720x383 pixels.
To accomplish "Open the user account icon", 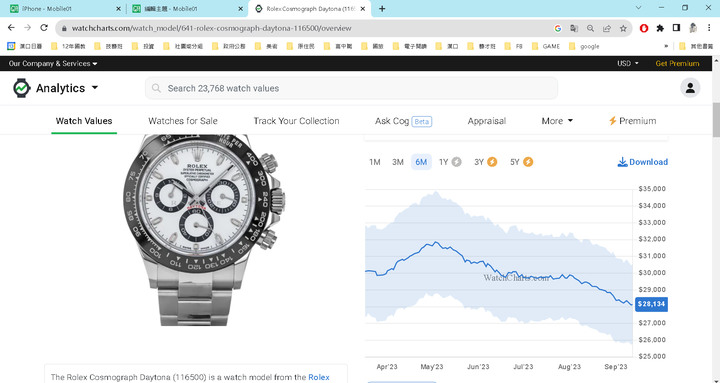I will [x=690, y=88].
